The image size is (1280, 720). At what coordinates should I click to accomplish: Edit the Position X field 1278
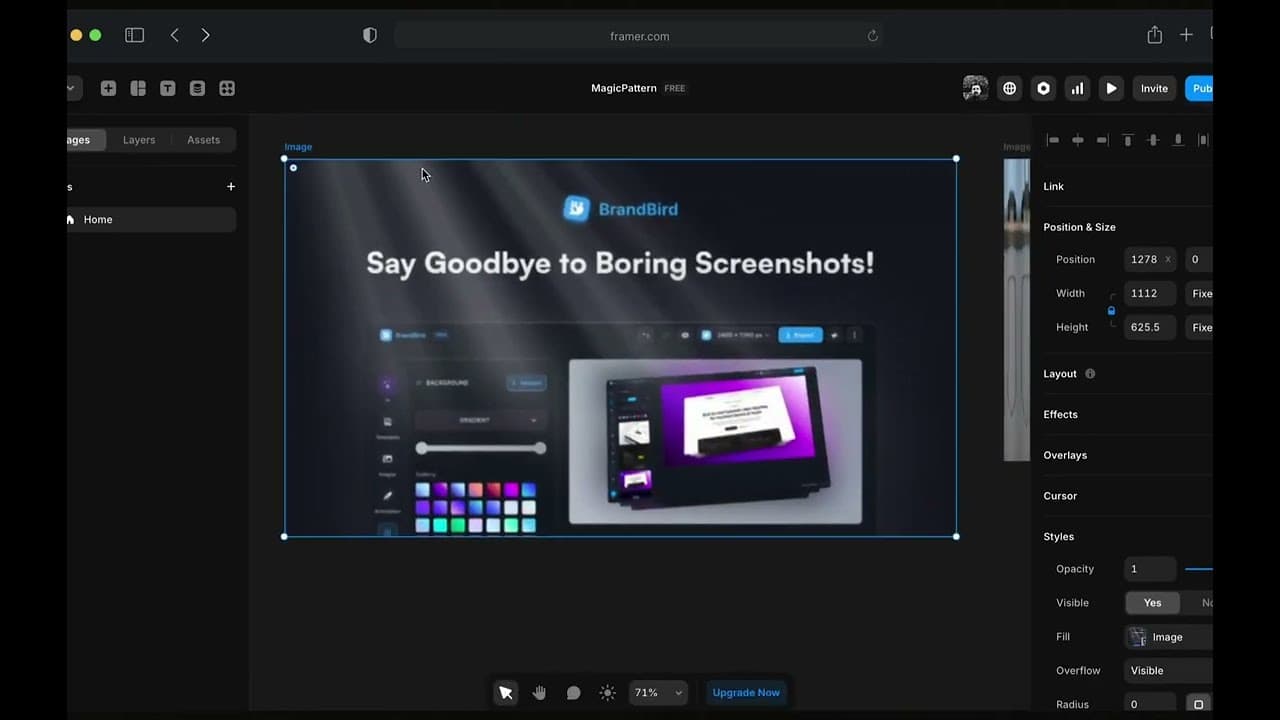(x=1150, y=259)
